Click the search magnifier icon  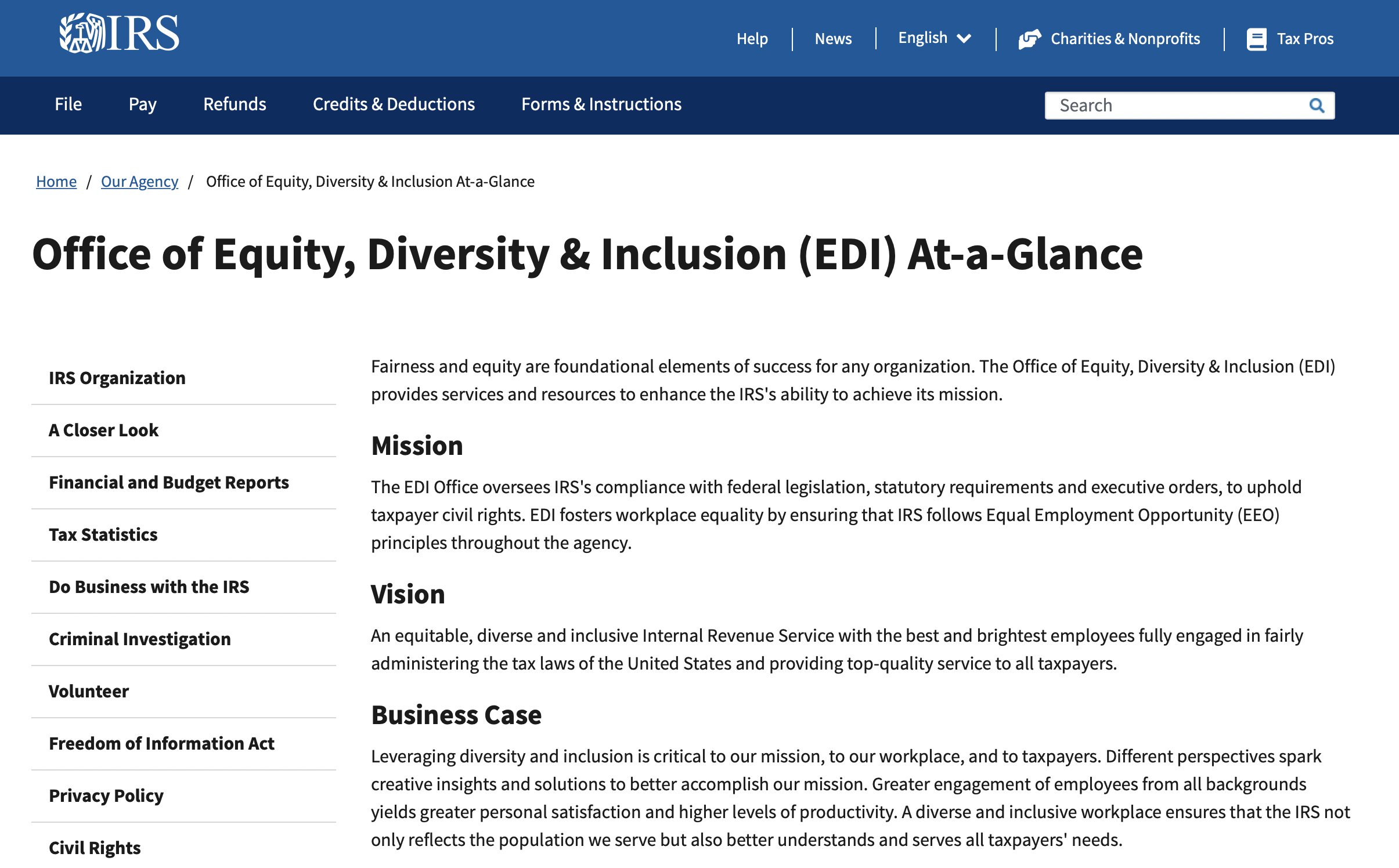click(1317, 106)
